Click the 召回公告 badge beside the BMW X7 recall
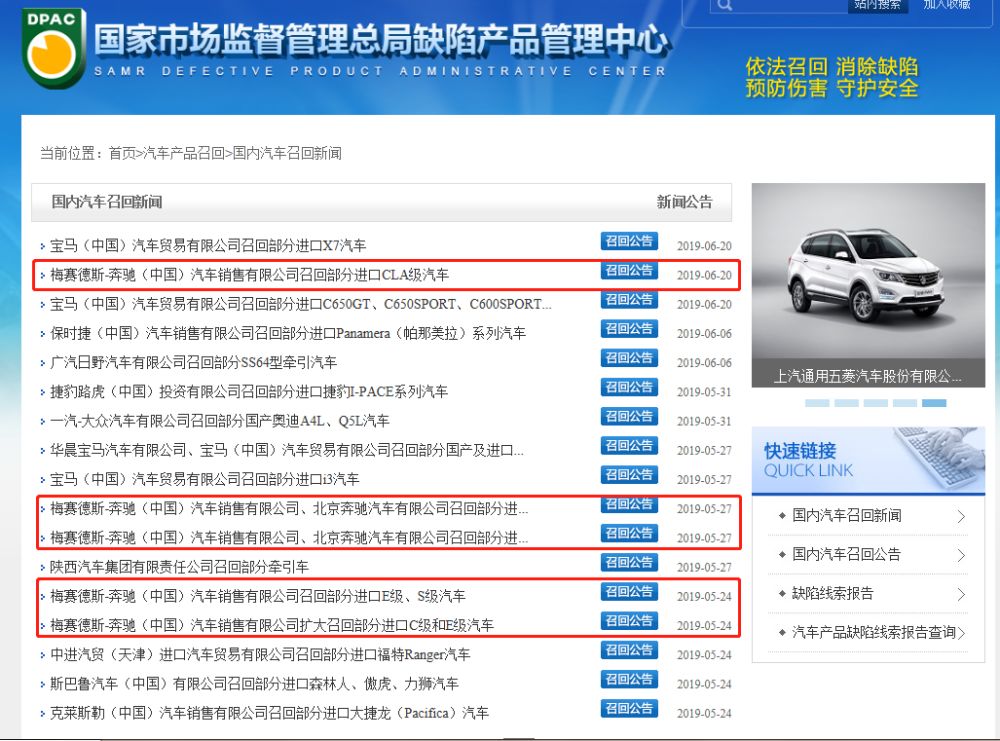Image resolution: width=1000 pixels, height=741 pixels. coord(629,241)
